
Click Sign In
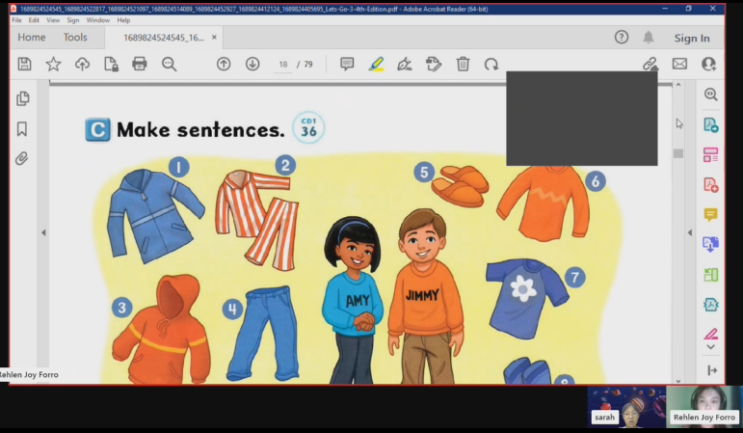click(x=692, y=38)
